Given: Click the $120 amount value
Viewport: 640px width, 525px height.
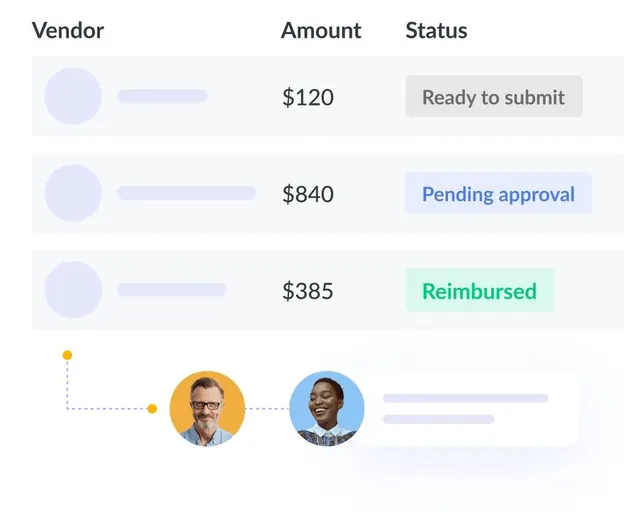Looking at the screenshot, I should pyautogui.click(x=308, y=97).
